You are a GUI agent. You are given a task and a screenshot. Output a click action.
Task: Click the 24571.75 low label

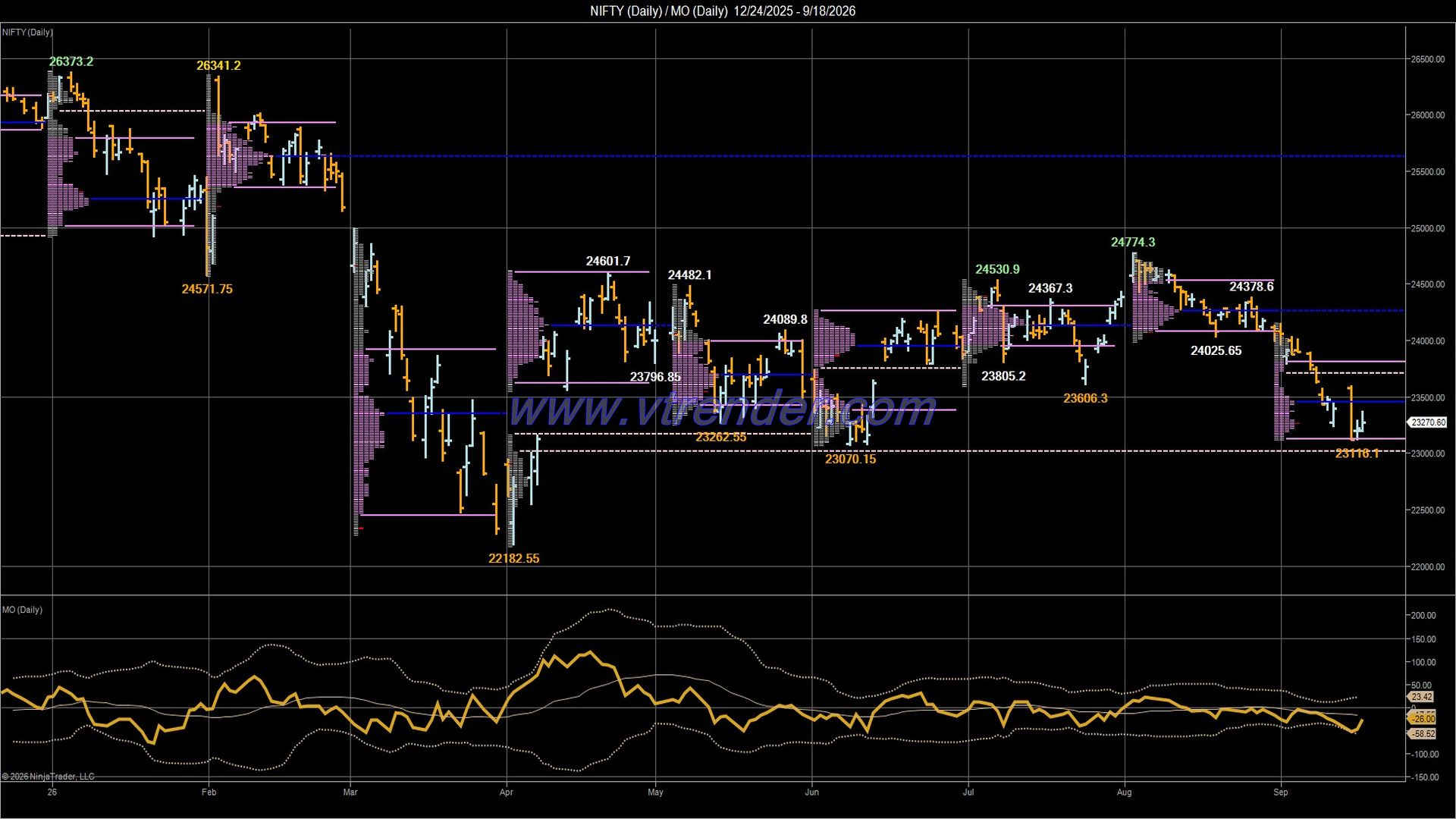tap(207, 289)
